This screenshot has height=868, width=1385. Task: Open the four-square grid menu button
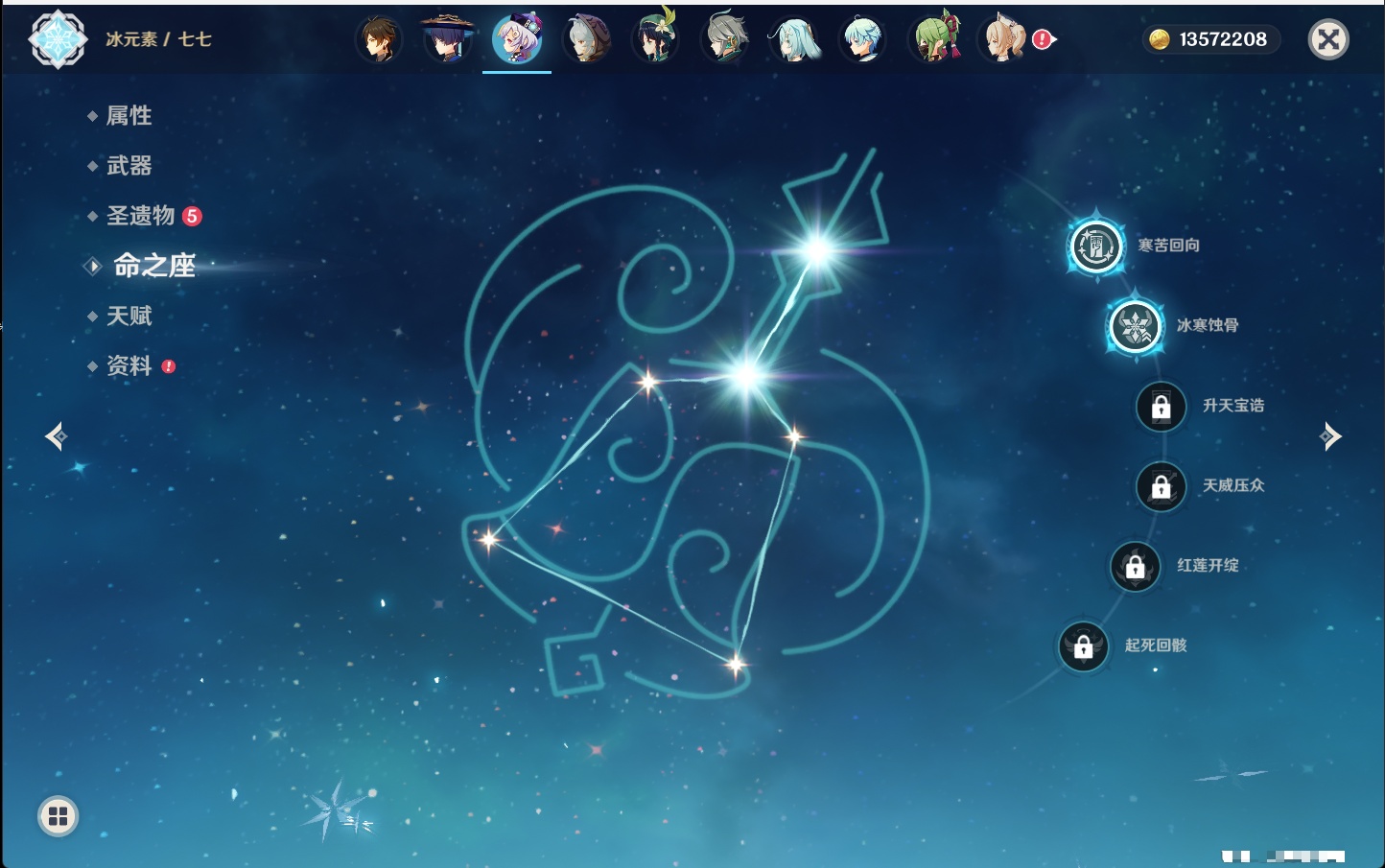coord(59,816)
